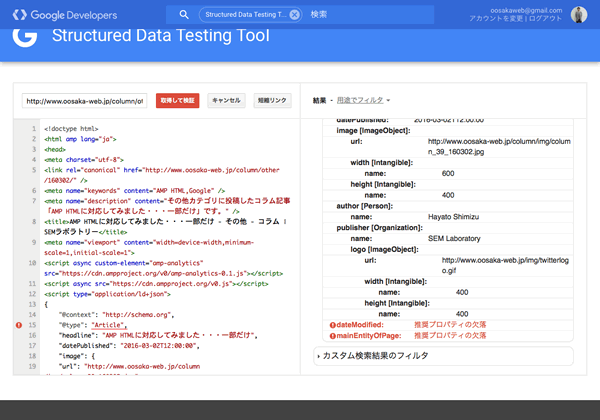Click the URL input field

85,101
